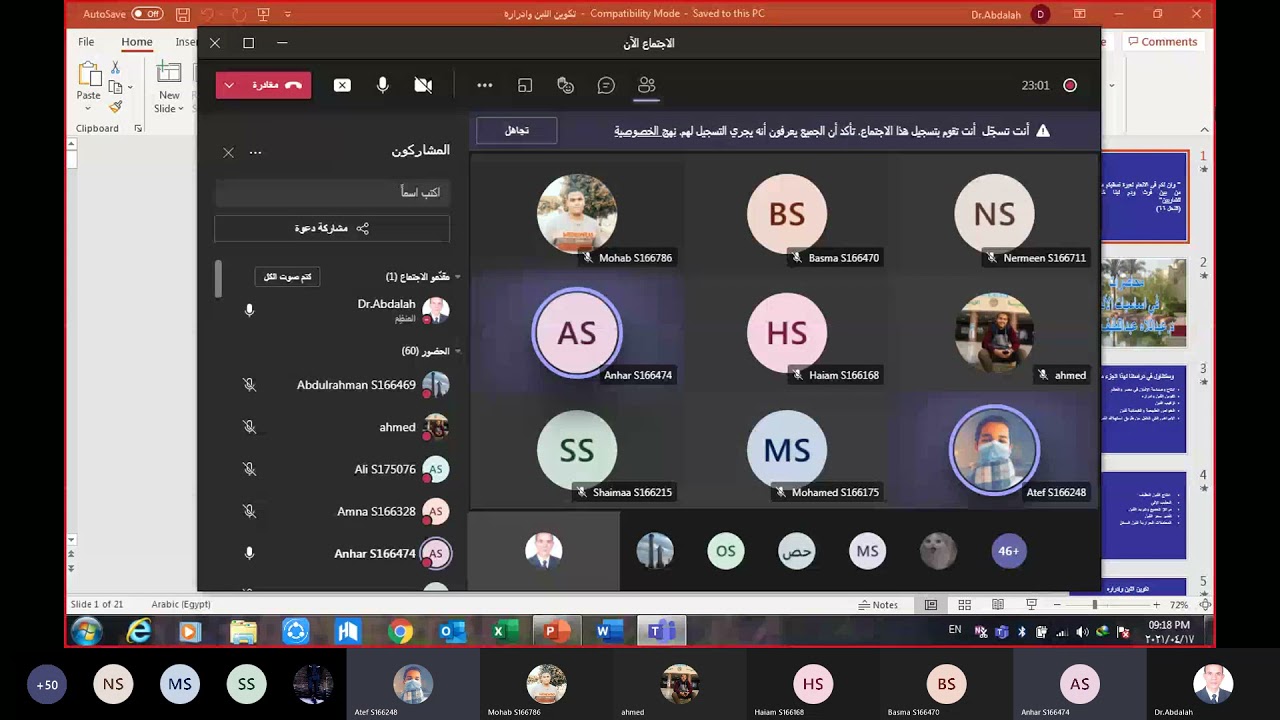The height and width of the screenshot is (720, 1280).
Task: Click Haiam S166168 HS avatar tile
Action: tap(787, 332)
